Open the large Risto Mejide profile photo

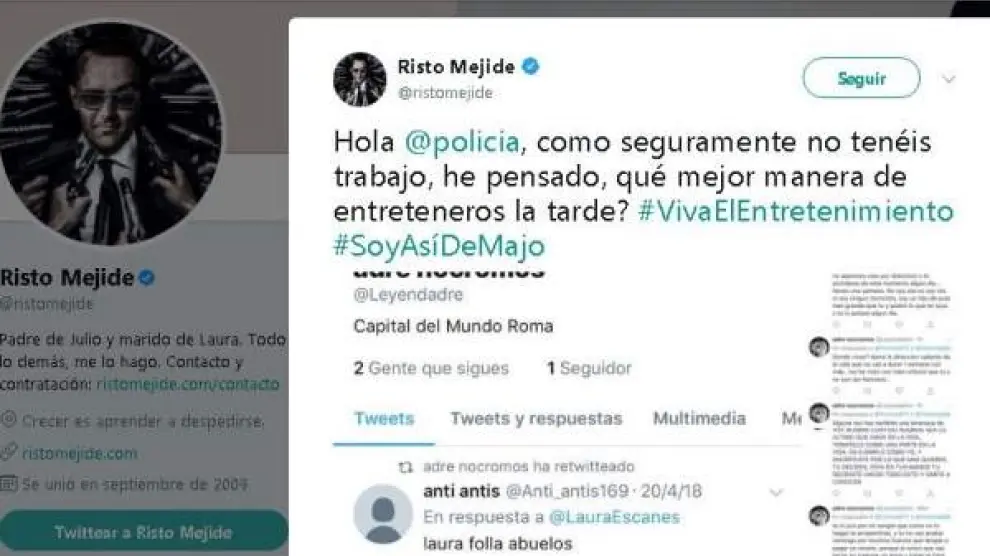(x=110, y=134)
